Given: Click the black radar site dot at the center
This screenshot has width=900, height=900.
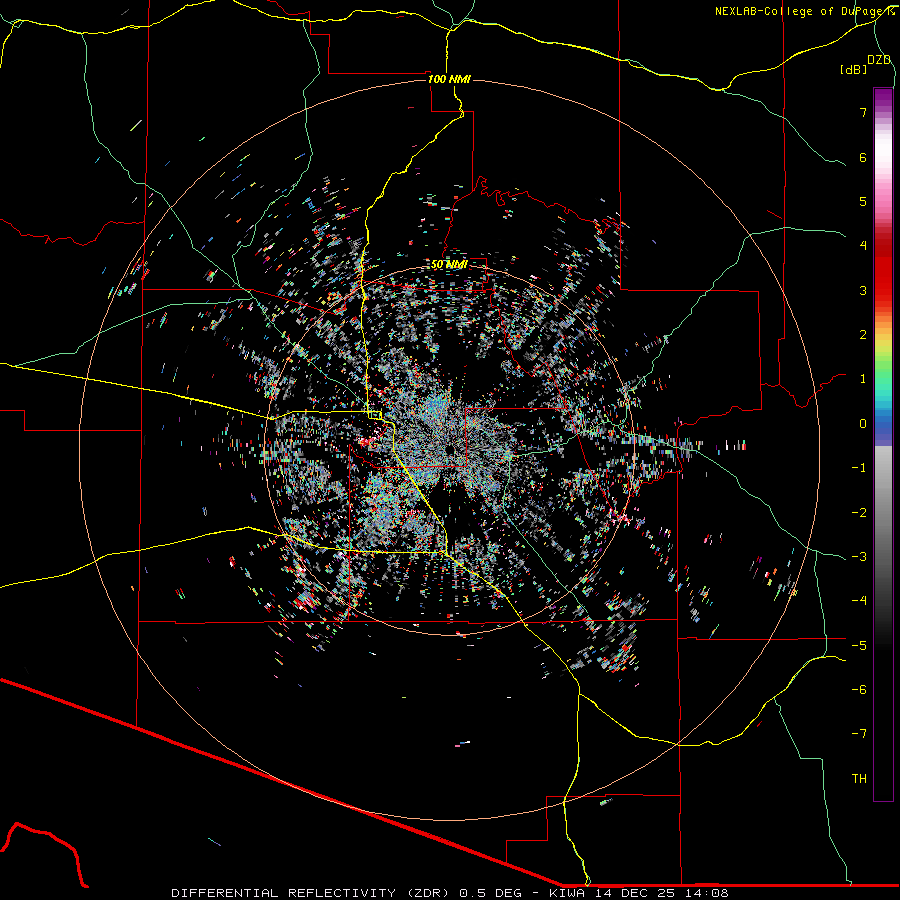Looking at the screenshot, I should (450, 449).
